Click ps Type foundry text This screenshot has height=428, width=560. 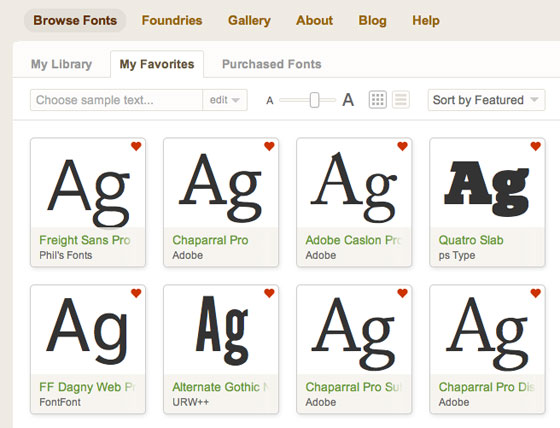tap(457, 255)
